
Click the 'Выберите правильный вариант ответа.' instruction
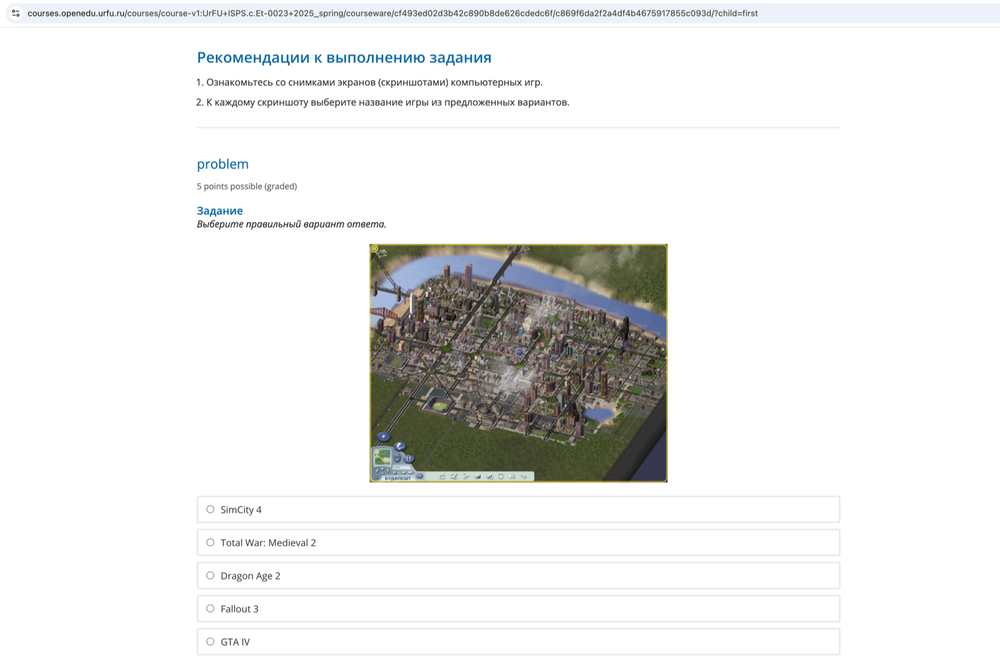(x=291, y=224)
